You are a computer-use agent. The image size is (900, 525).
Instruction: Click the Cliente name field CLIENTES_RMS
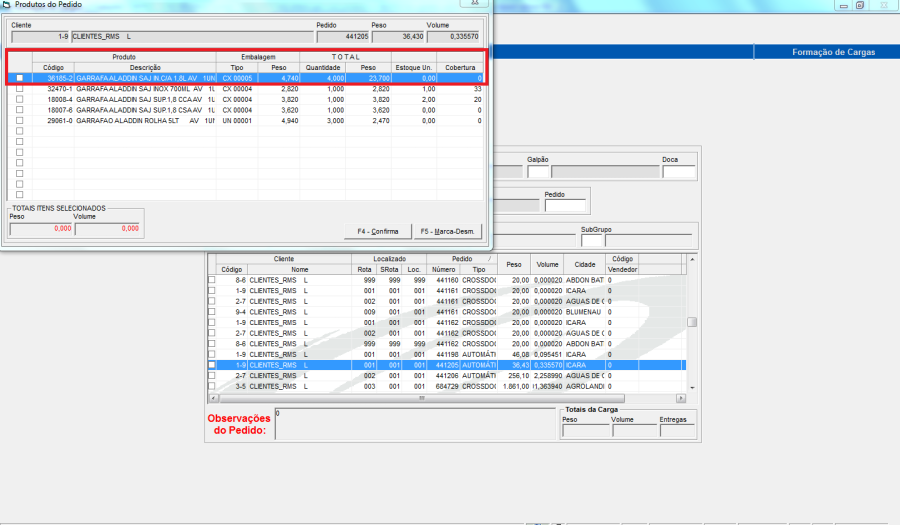pos(192,37)
